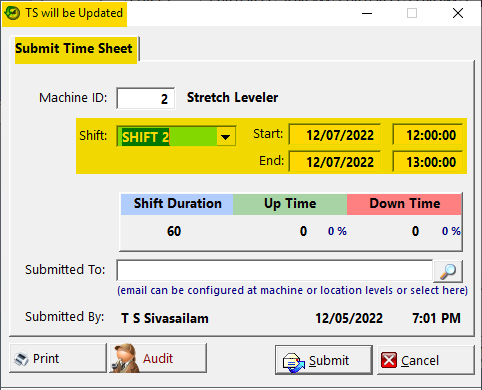The image size is (482, 390).
Task: Click the red X icon on Cancel button
Action: [389, 360]
